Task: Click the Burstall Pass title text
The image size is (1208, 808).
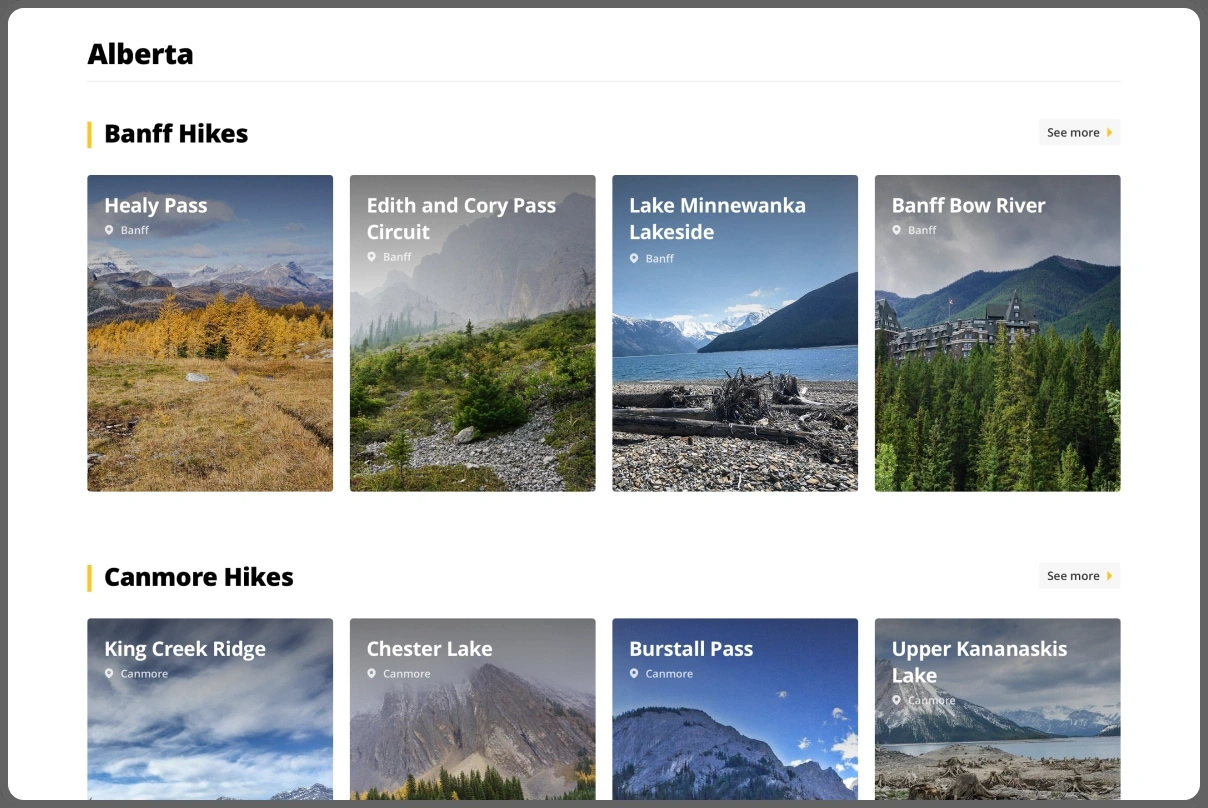Action: click(x=691, y=649)
